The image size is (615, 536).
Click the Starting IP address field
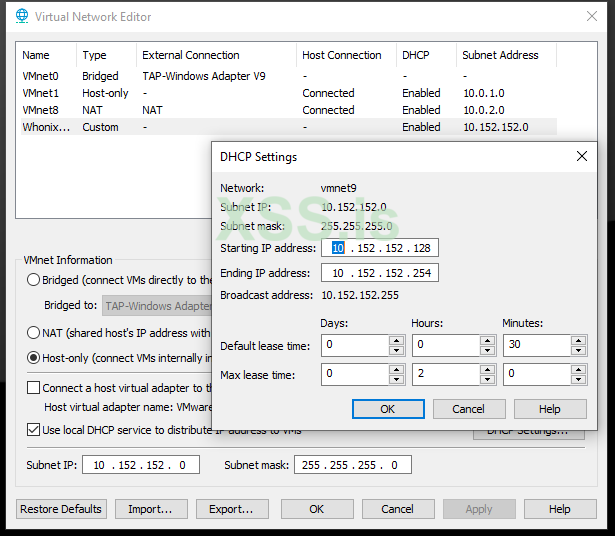pyautogui.click(x=380, y=248)
